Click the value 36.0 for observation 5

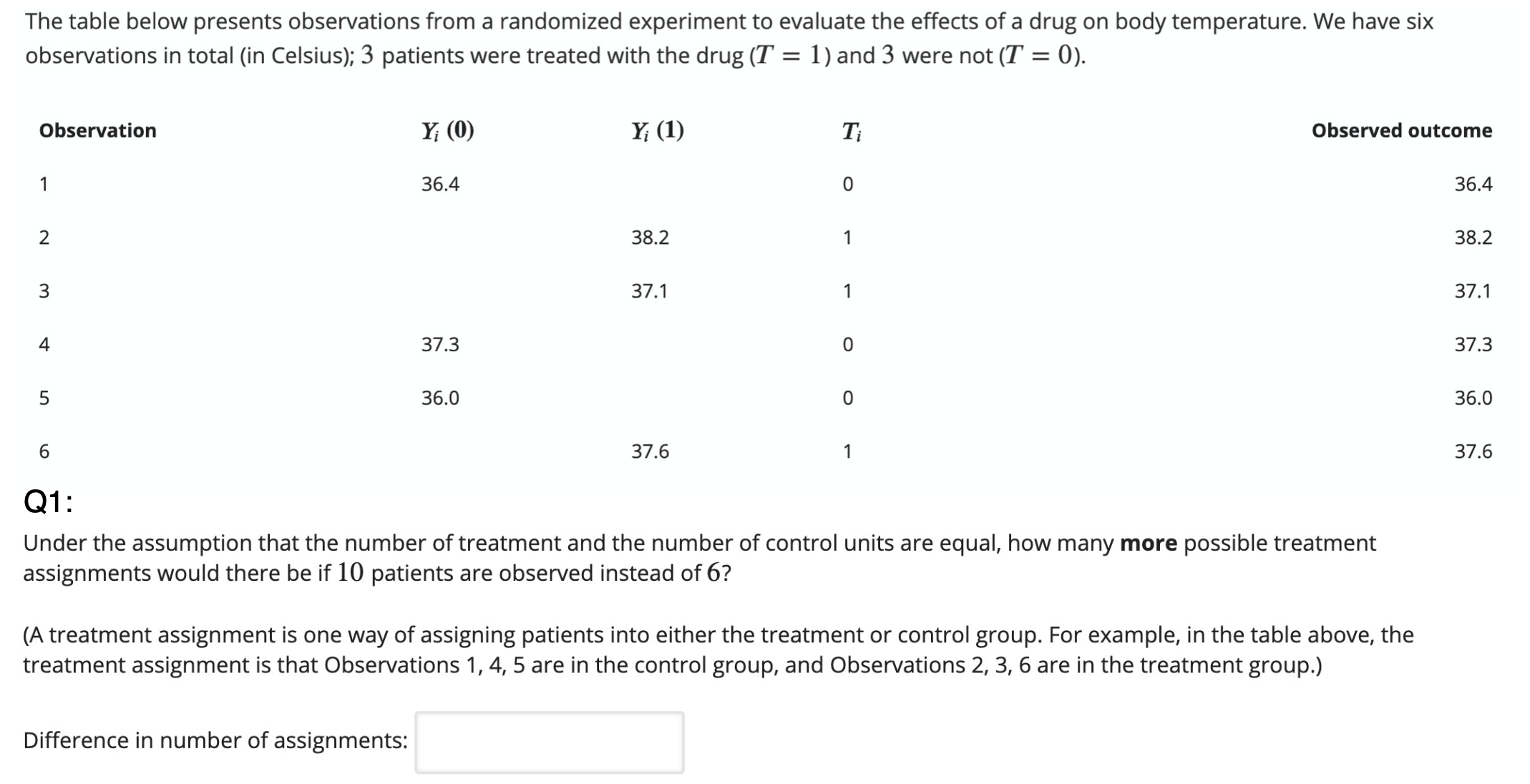[441, 398]
